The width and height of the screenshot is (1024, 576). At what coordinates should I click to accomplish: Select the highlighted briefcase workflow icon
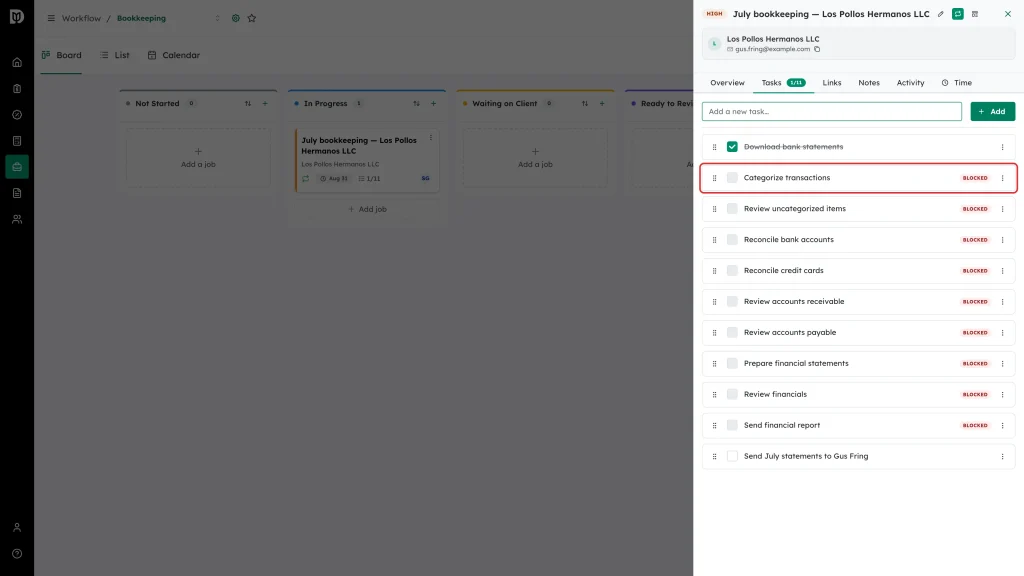coord(17,167)
